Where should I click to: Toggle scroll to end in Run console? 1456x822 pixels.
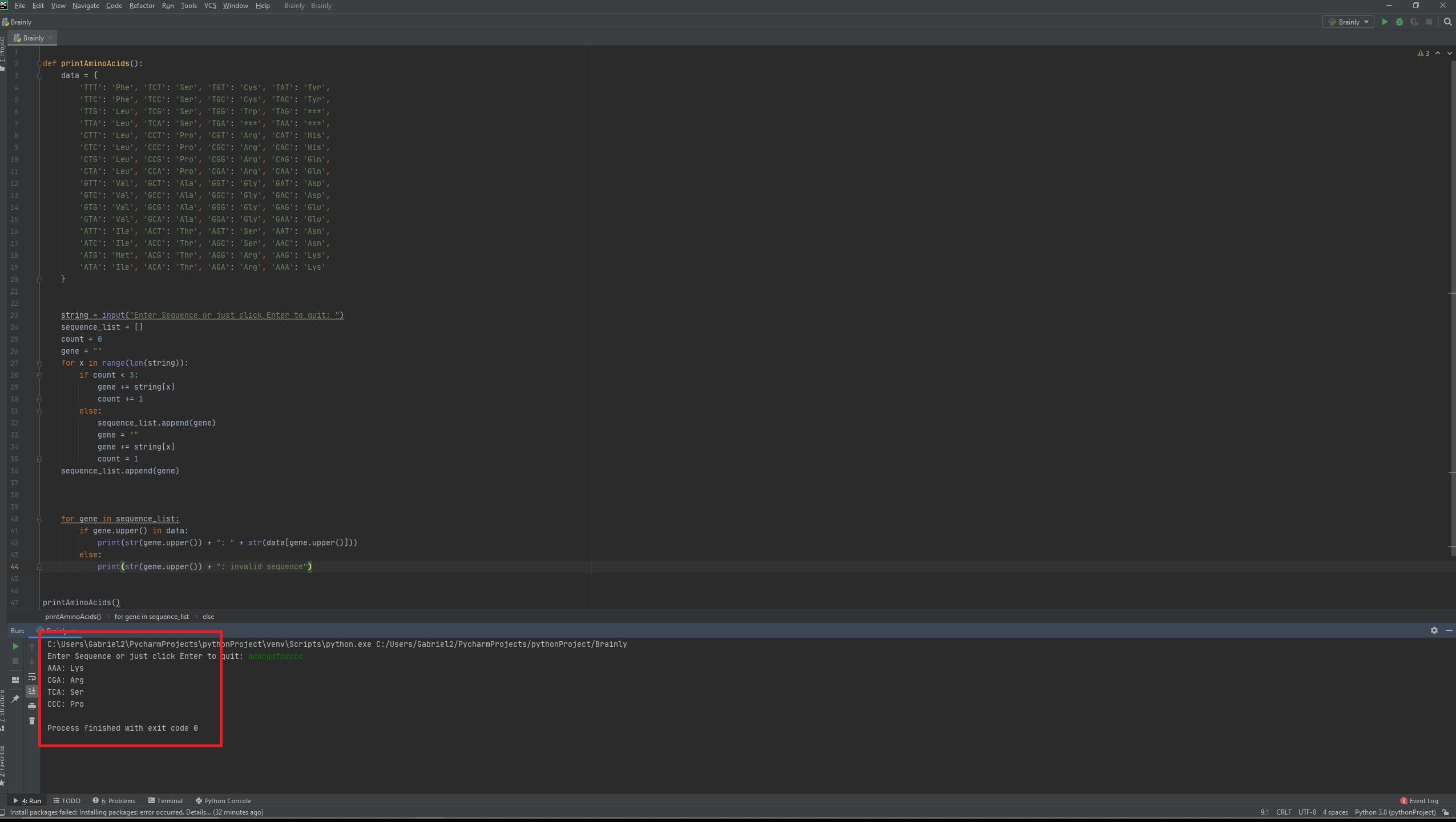[32, 691]
